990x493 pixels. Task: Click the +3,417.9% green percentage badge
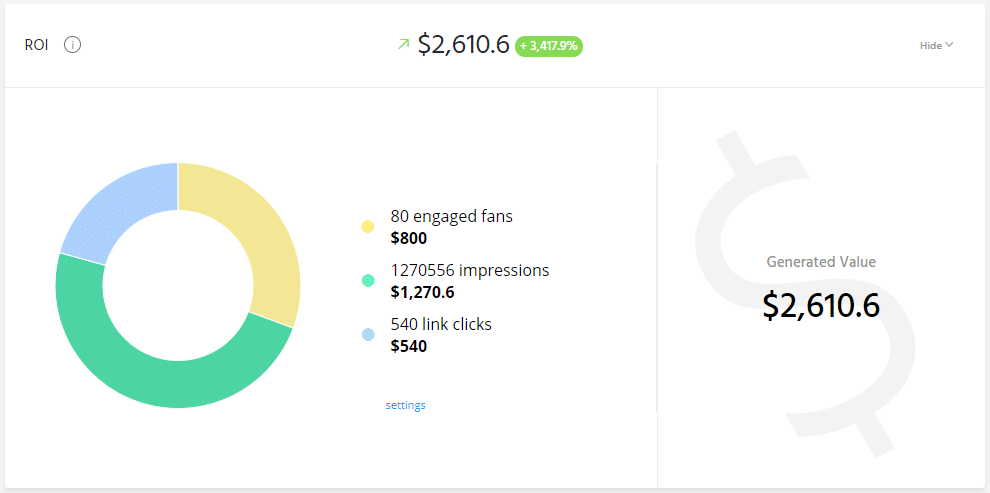tap(549, 45)
